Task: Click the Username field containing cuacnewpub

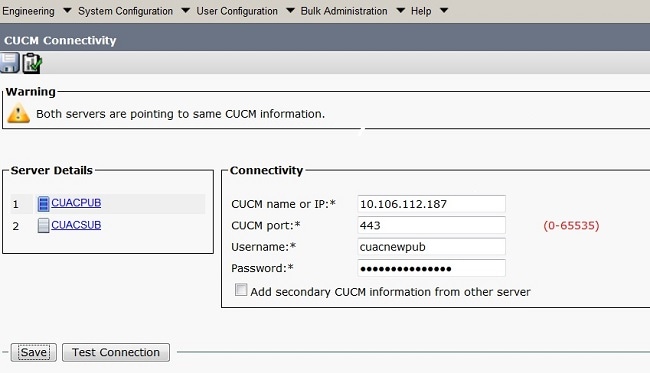Action: [x=431, y=247]
